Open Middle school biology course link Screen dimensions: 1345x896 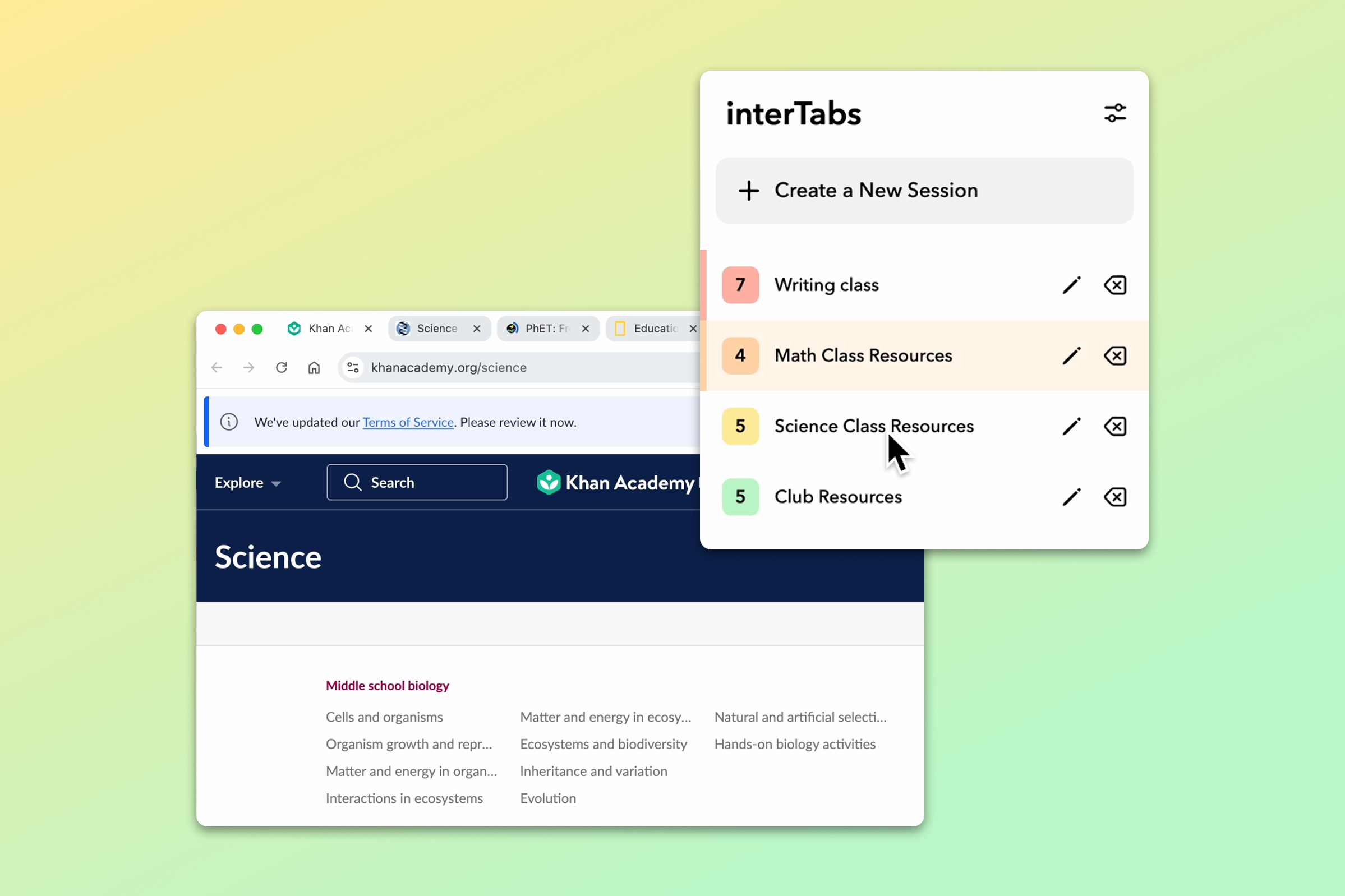387,686
